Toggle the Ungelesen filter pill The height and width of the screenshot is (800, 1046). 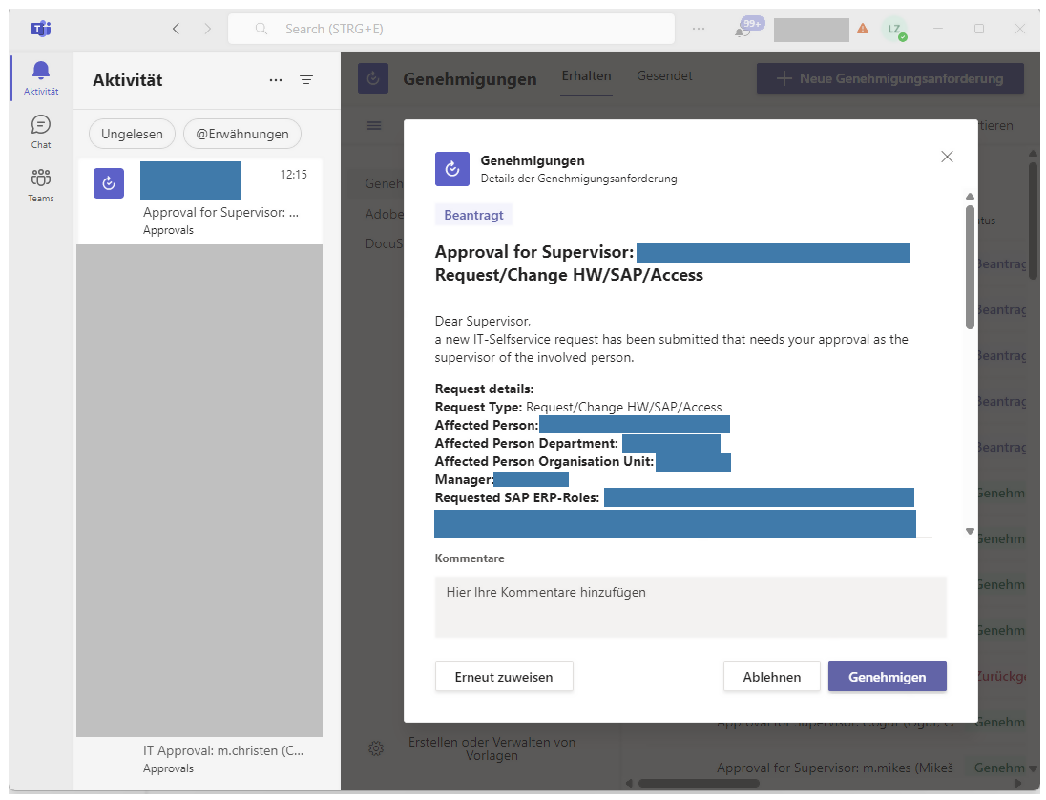tap(133, 134)
